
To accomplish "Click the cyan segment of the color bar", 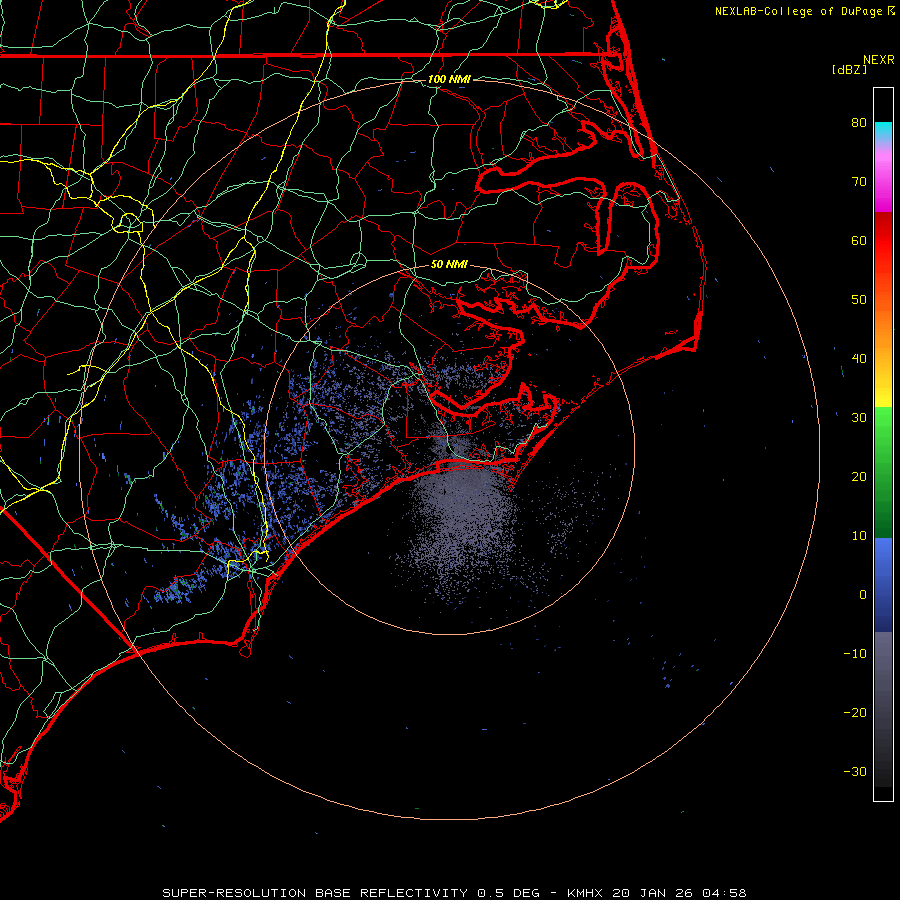I will [x=883, y=132].
